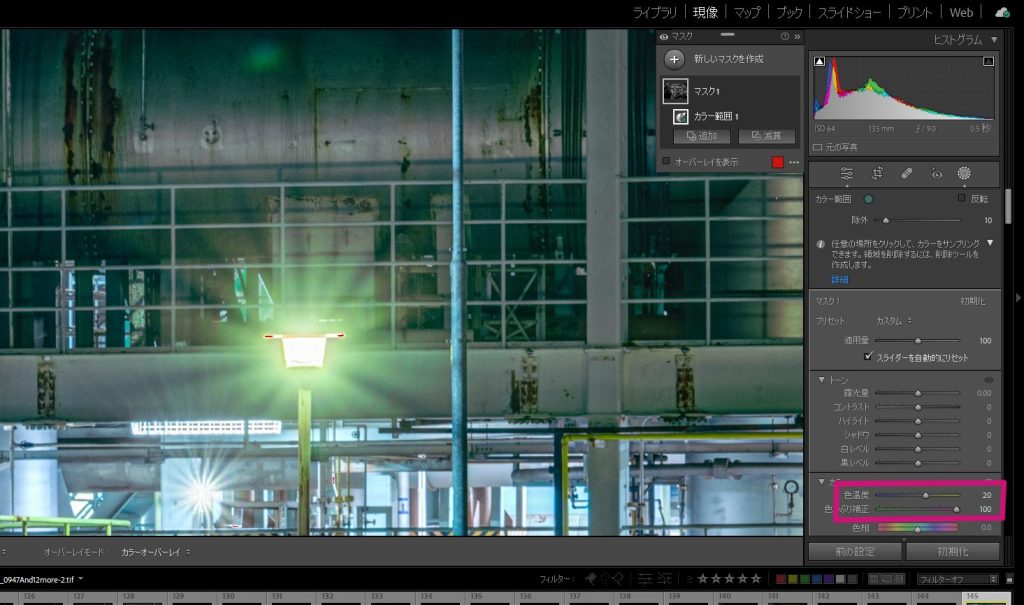The image size is (1024, 605).
Task: Enable the オーバーレイを表示 checkbox
Action: coord(666,161)
